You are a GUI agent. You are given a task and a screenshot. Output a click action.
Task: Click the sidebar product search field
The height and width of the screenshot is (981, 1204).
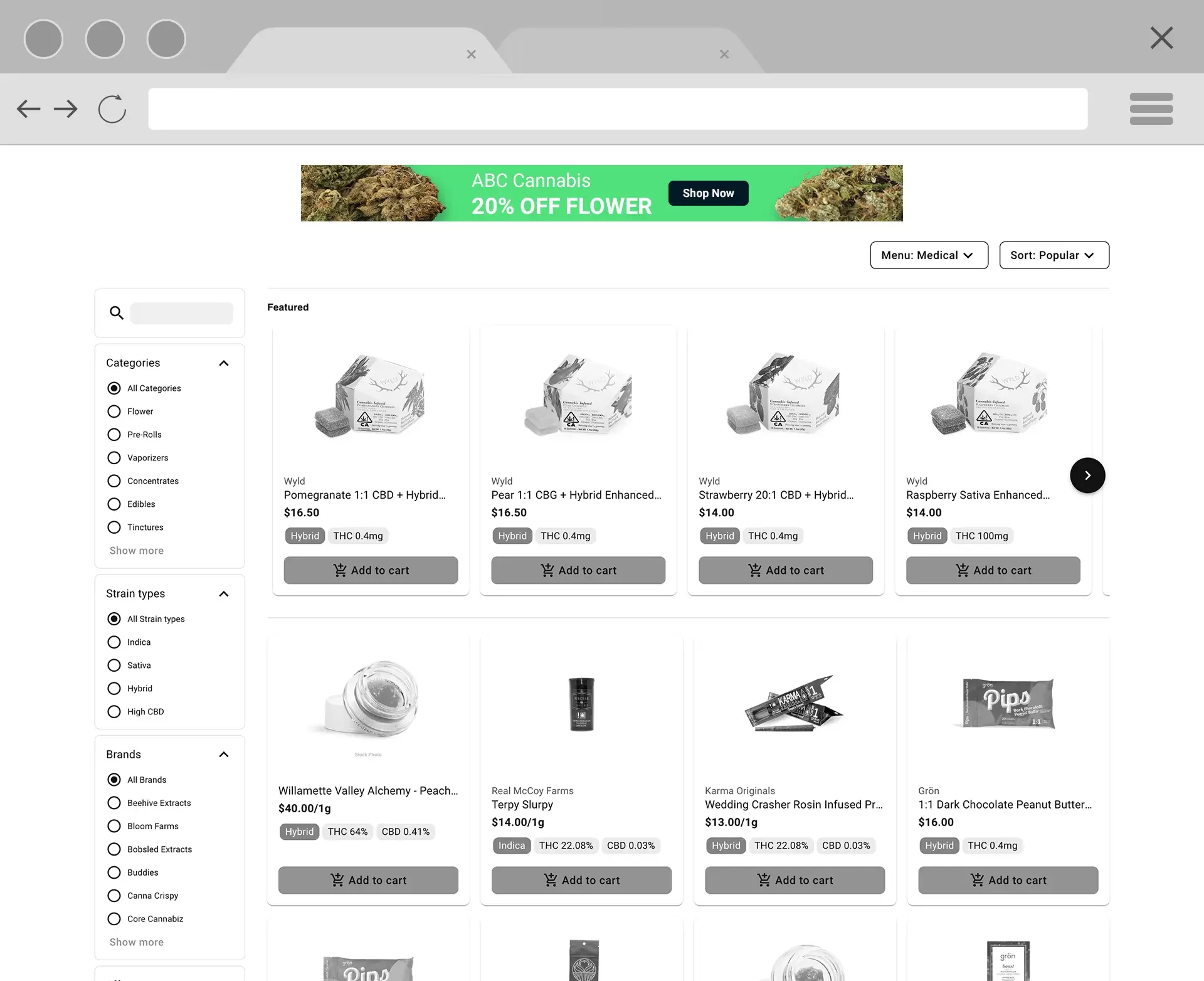click(182, 313)
